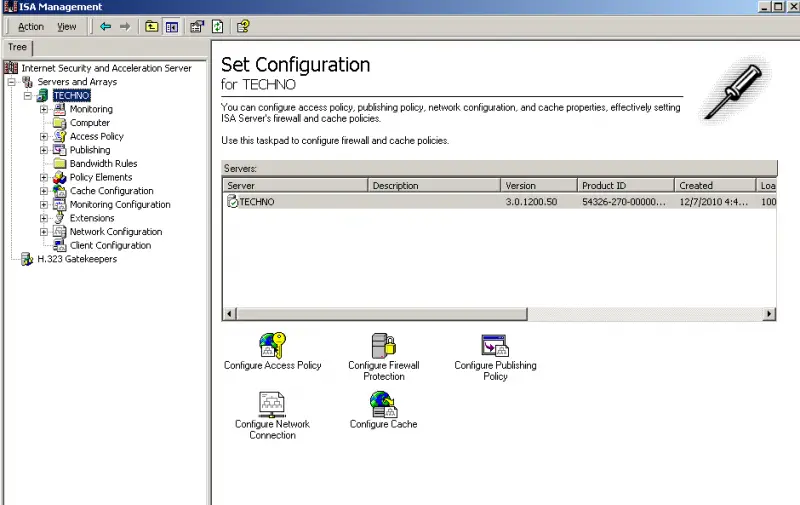Click the Created cell 12/7/2010
The width and height of the screenshot is (800, 505).
[713, 202]
